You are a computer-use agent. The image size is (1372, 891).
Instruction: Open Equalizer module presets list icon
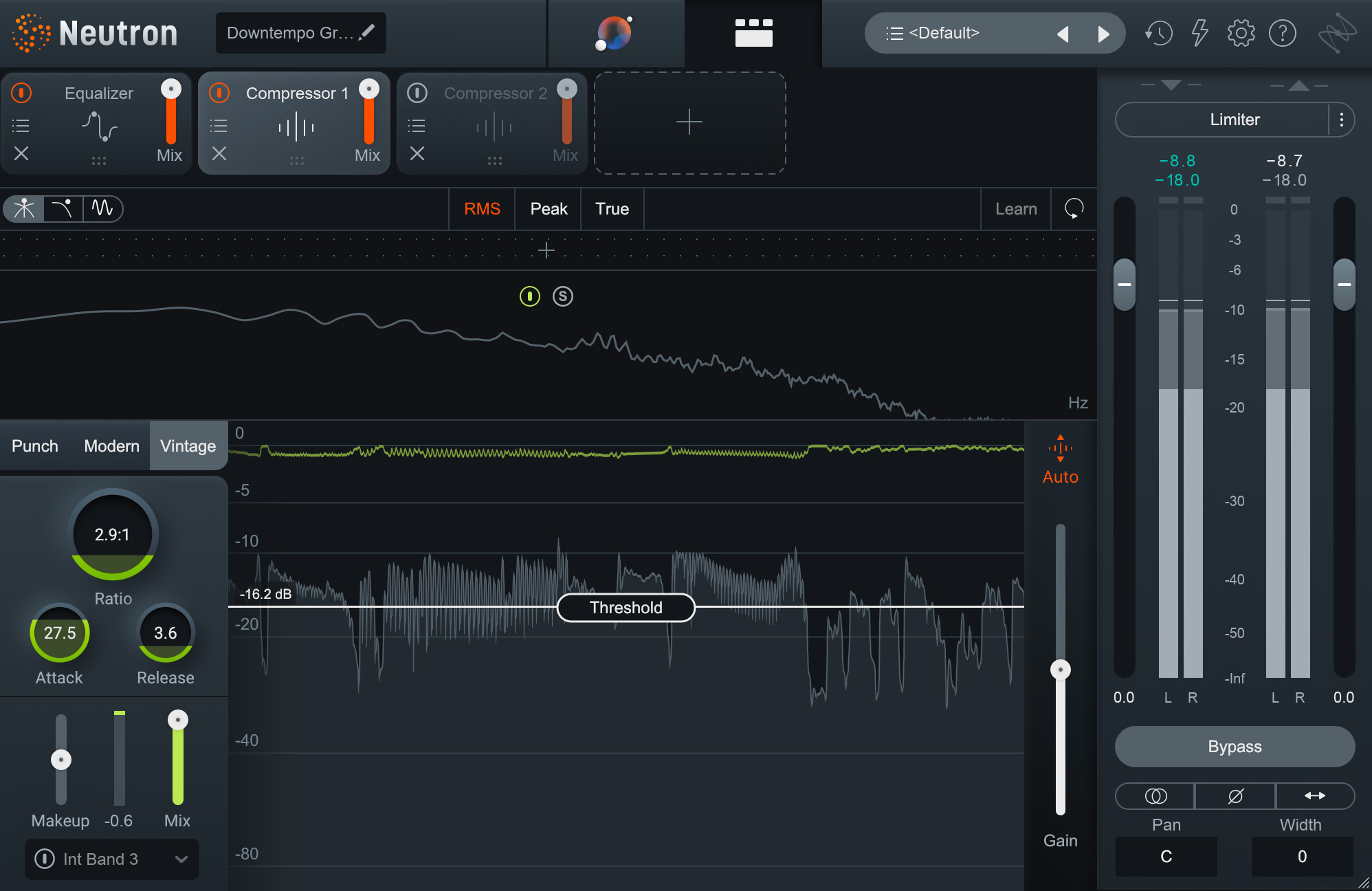[x=21, y=126]
